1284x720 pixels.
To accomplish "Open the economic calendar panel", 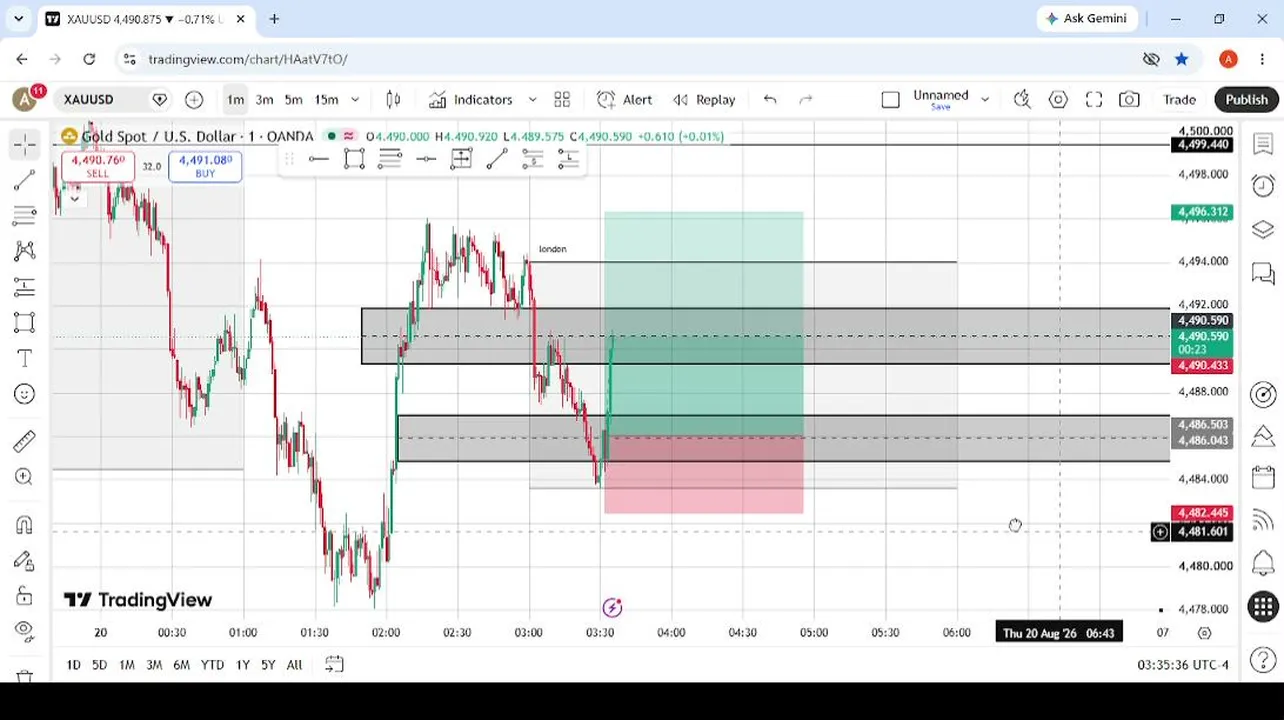I will pyautogui.click(x=1263, y=478).
